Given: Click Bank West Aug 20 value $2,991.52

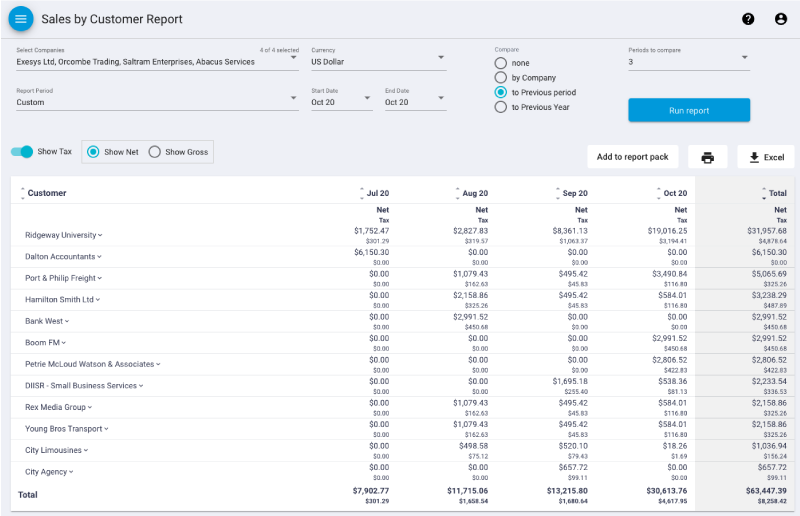Looking at the screenshot, I should point(470,316).
